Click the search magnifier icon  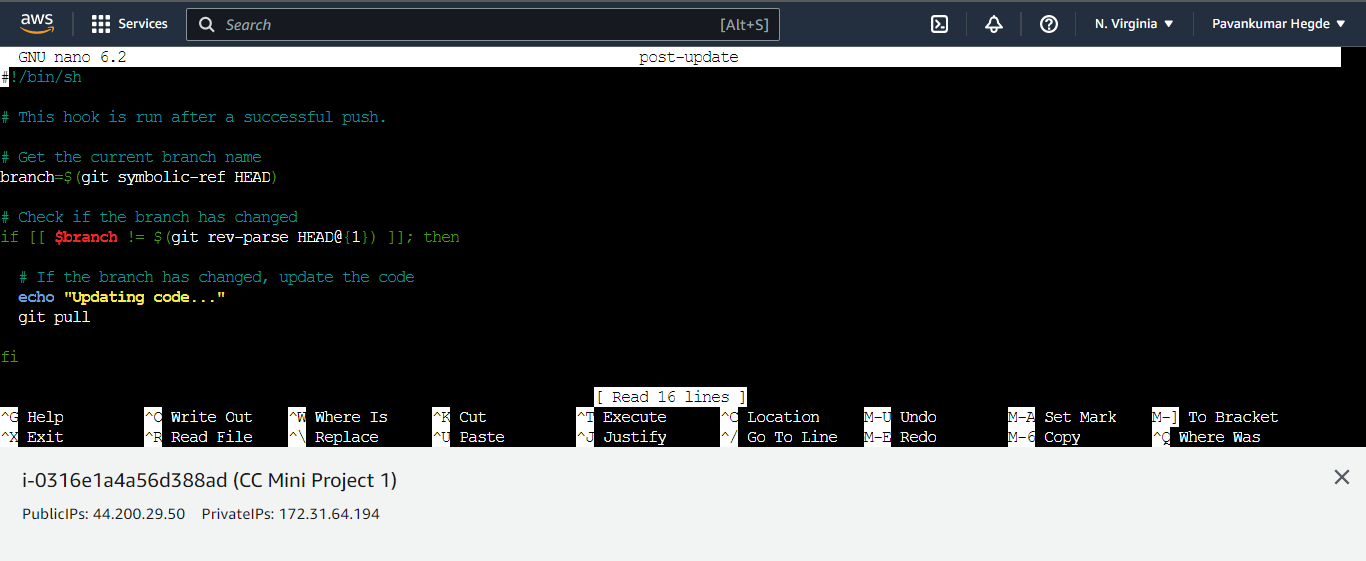[207, 25]
